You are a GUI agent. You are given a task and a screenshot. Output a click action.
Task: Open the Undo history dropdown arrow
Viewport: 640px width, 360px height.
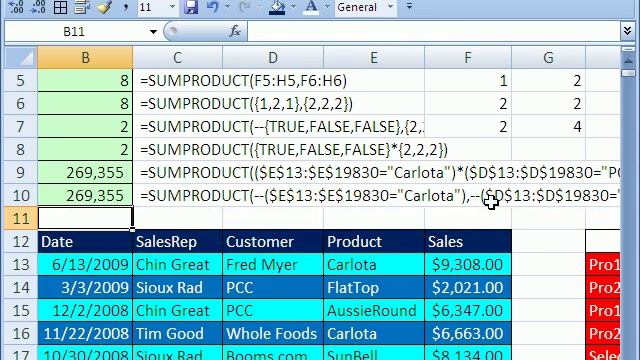point(227,7)
